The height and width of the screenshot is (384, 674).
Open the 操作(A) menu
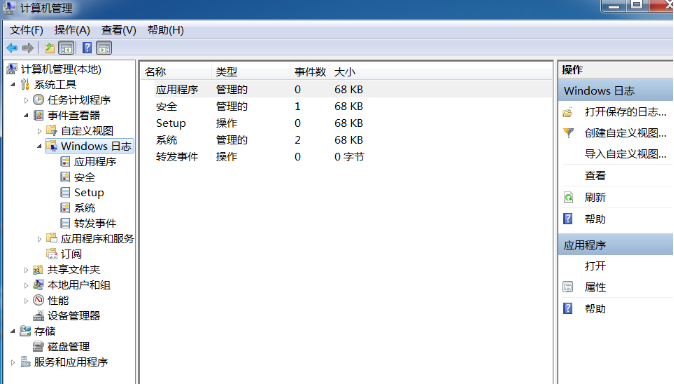click(x=72, y=30)
